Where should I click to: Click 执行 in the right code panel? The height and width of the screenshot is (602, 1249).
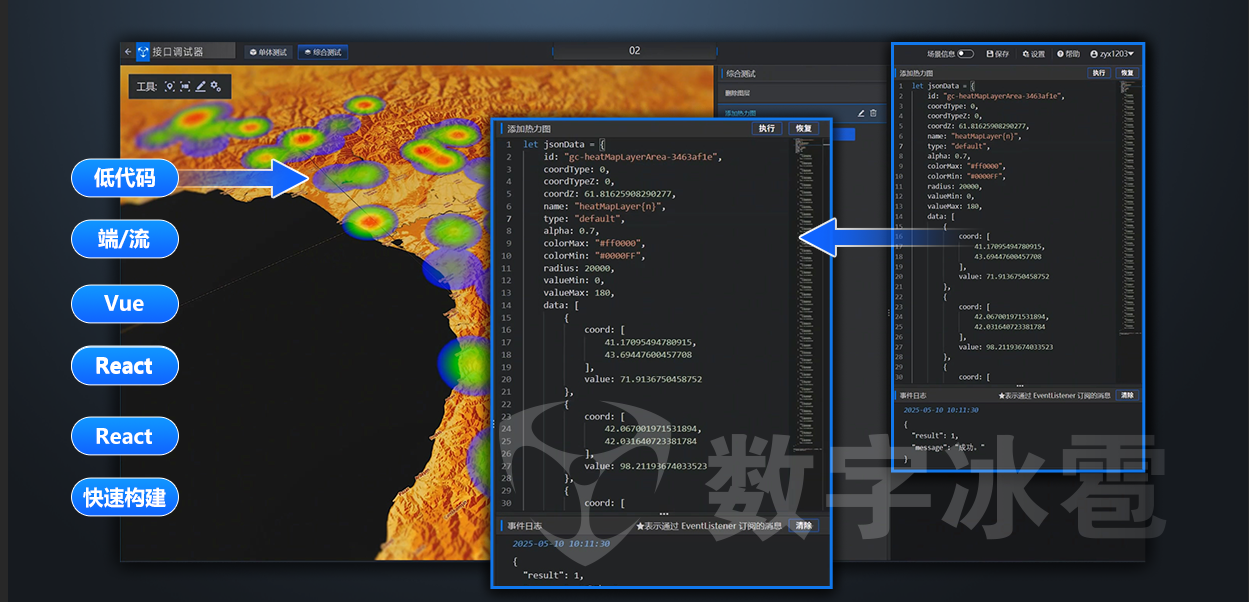1098,73
